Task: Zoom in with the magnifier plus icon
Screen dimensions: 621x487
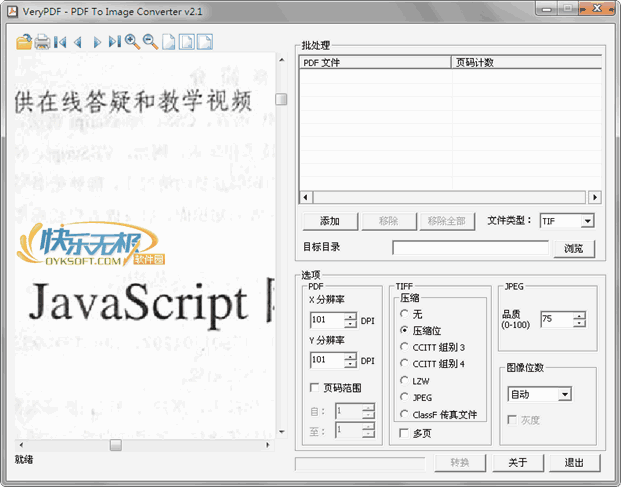Action: 132,42
